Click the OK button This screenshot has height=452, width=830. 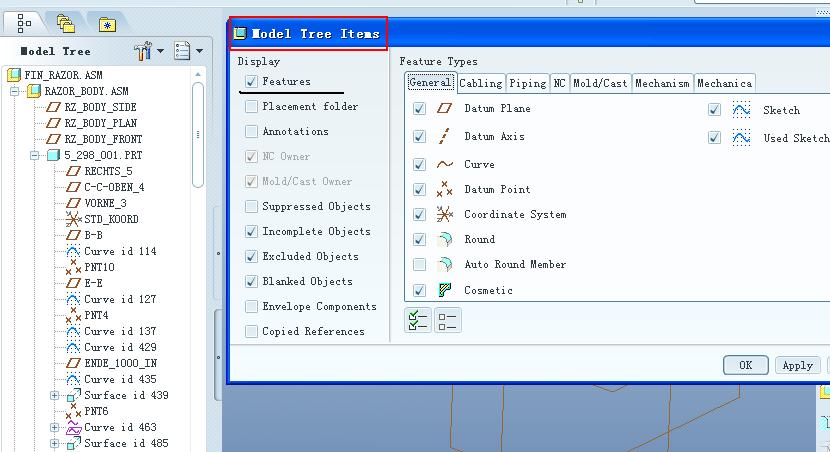pyautogui.click(x=745, y=365)
